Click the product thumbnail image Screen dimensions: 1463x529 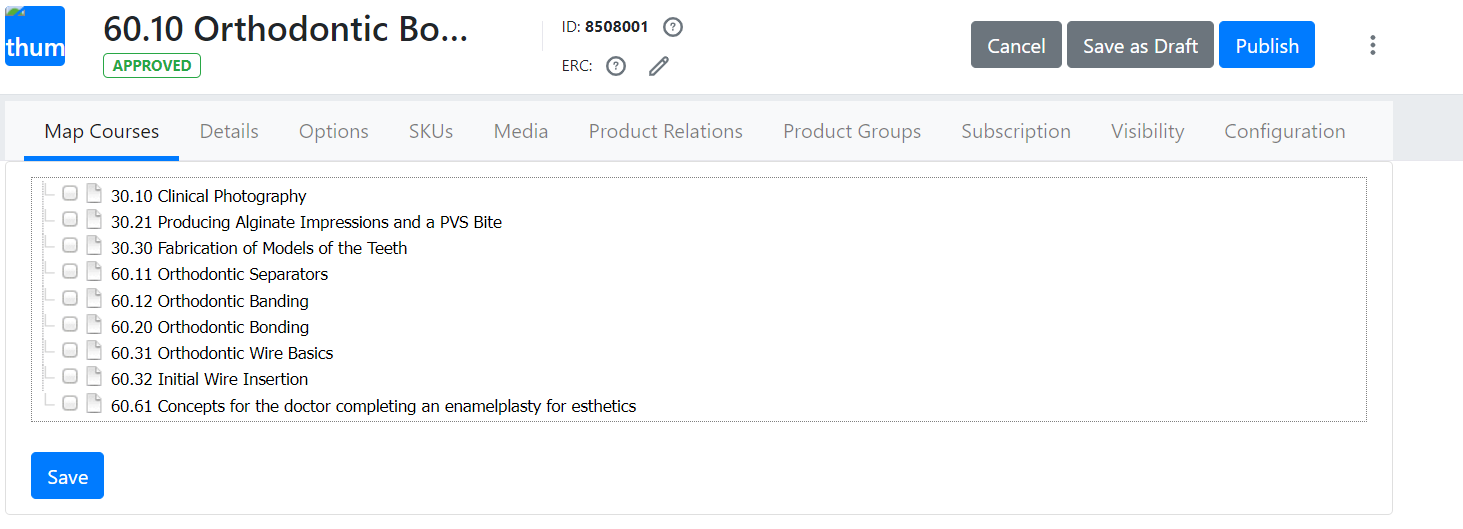(x=35, y=37)
